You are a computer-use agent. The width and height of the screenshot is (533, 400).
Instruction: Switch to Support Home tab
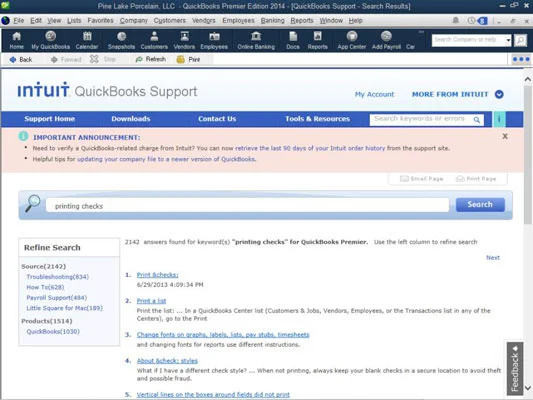click(x=50, y=119)
